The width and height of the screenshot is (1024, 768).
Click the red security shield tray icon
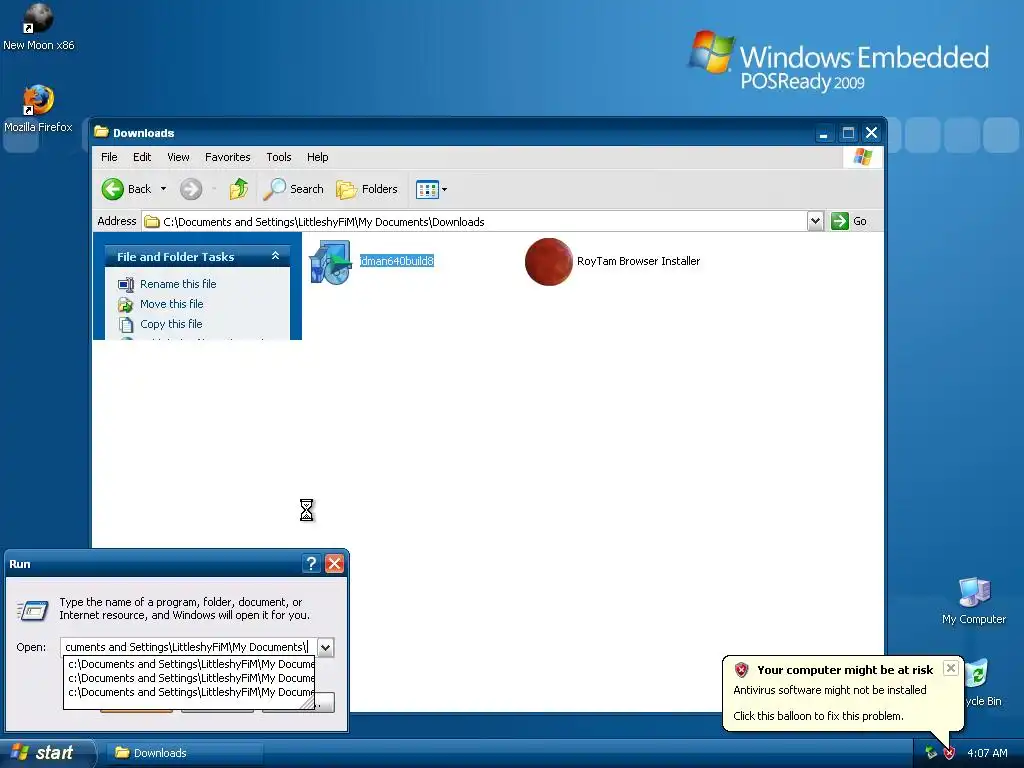pos(950,753)
